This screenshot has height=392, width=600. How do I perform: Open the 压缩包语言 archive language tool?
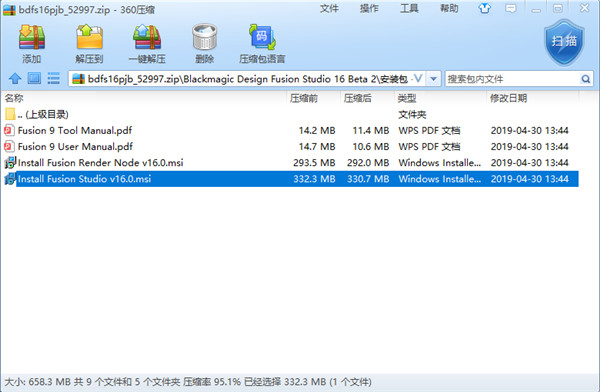click(x=262, y=37)
